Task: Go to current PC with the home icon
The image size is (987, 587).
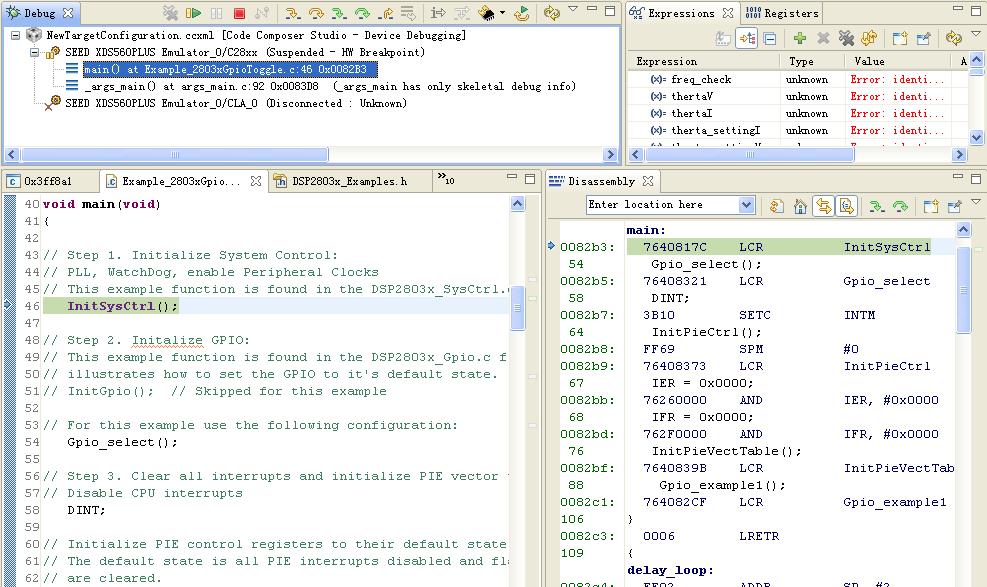Action: pos(800,206)
